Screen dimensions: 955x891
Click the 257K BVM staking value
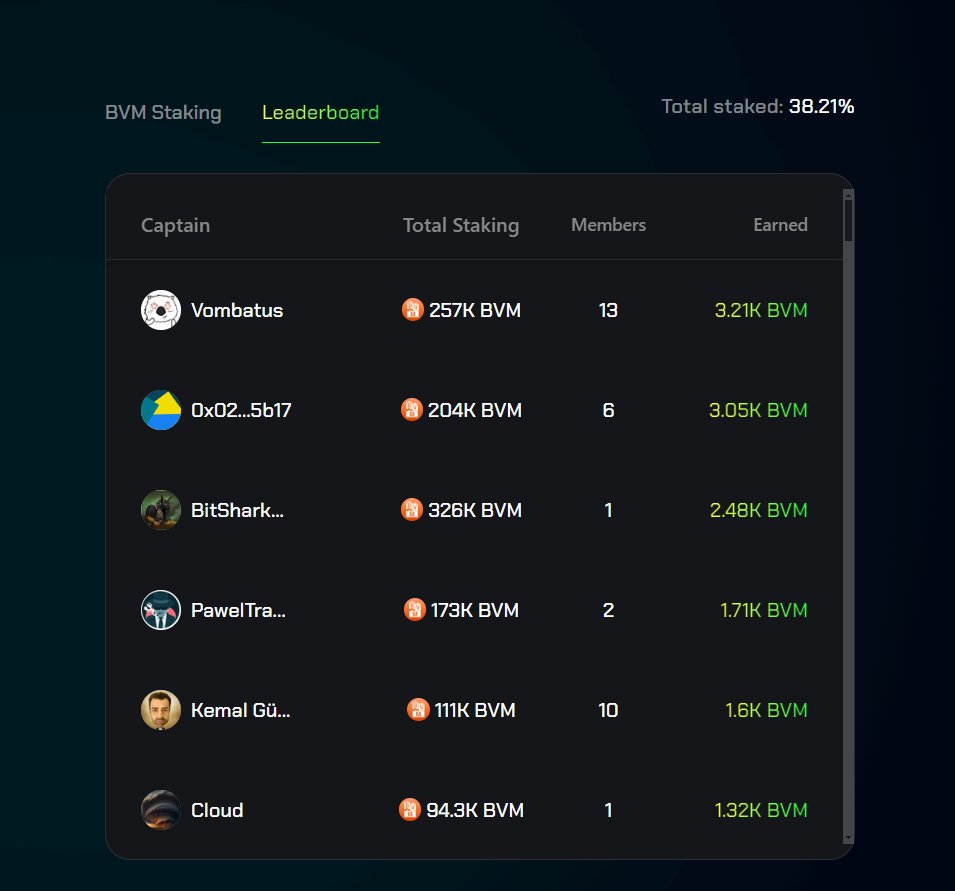475,310
